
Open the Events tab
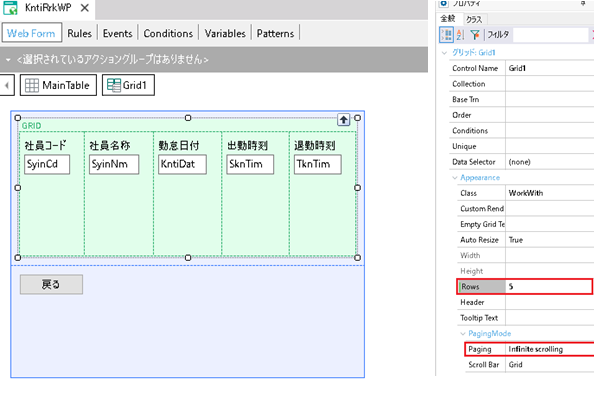pos(117,33)
